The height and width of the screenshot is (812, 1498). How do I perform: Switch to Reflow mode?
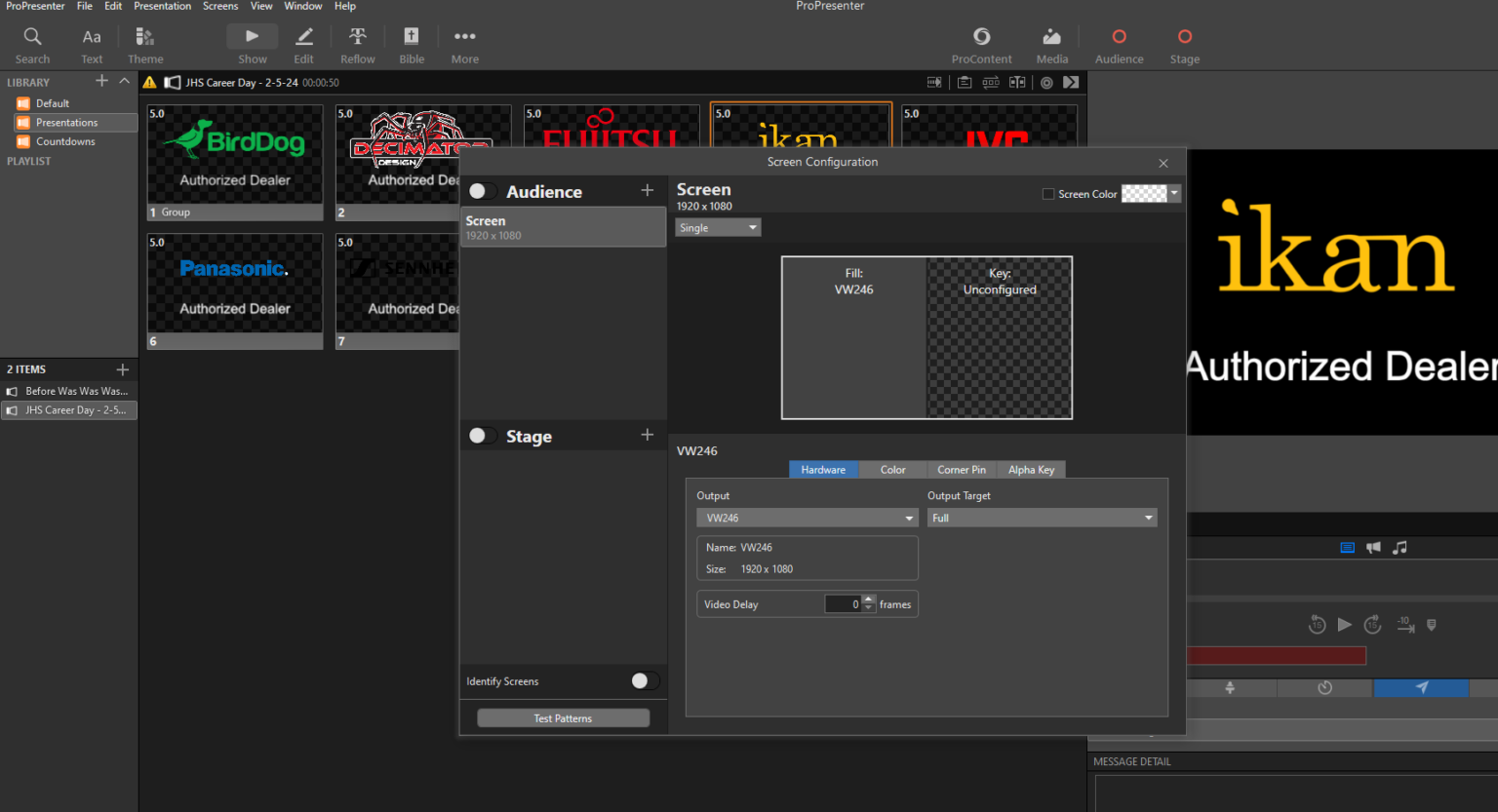click(357, 43)
